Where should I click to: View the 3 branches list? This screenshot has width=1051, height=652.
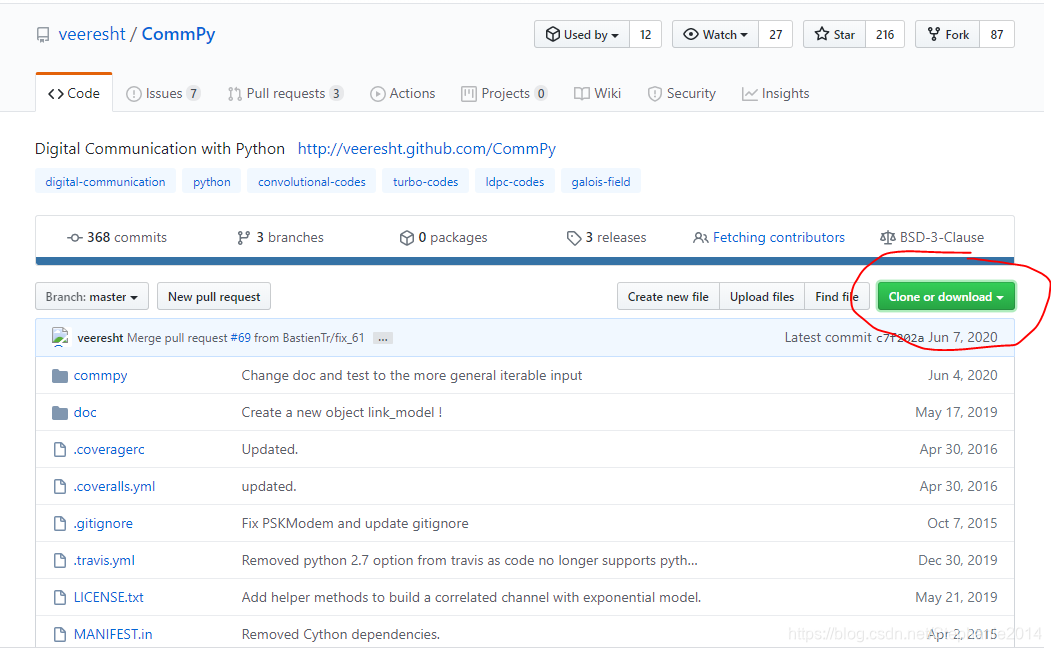tap(280, 237)
